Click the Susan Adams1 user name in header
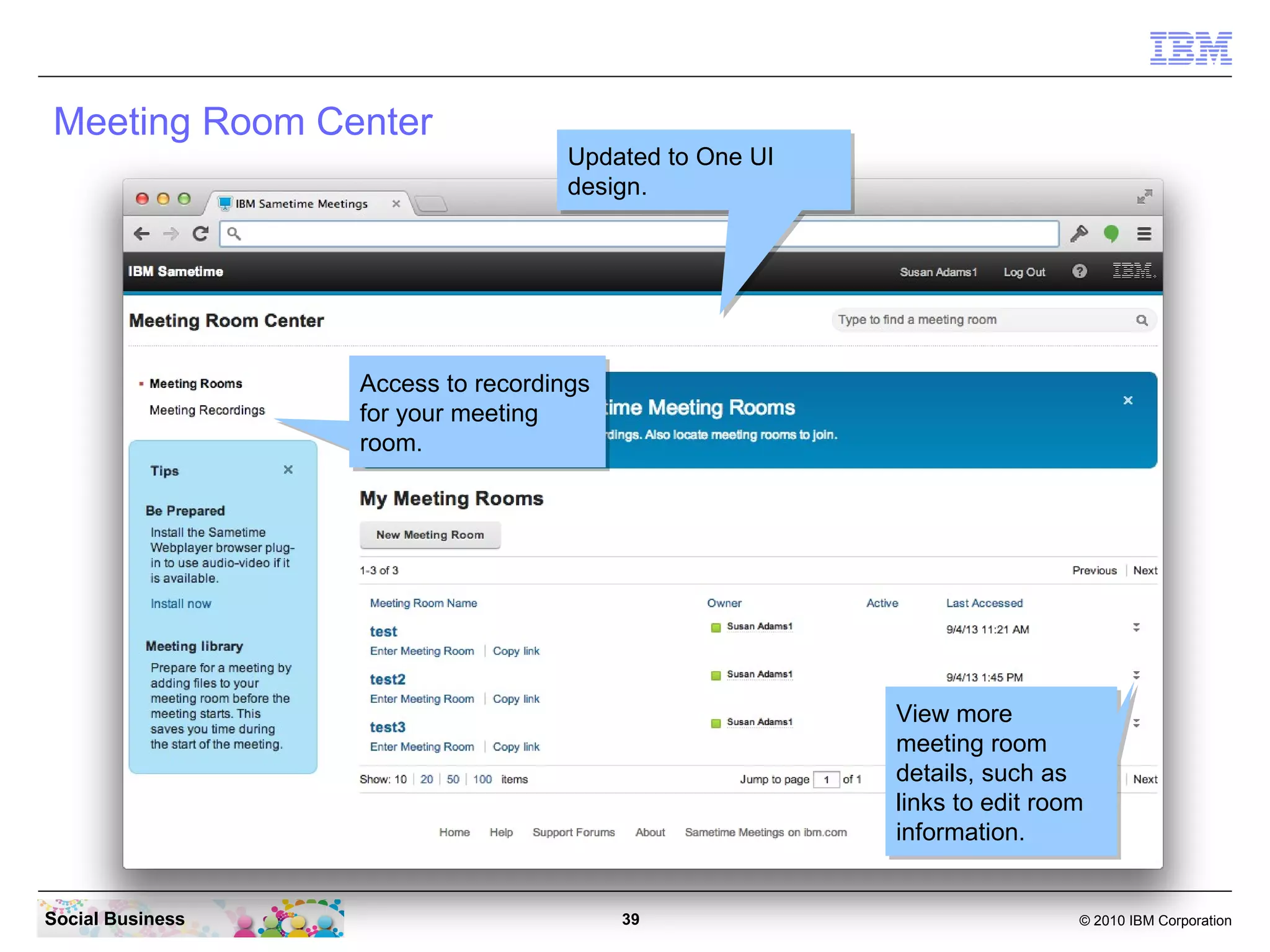 (x=938, y=272)
